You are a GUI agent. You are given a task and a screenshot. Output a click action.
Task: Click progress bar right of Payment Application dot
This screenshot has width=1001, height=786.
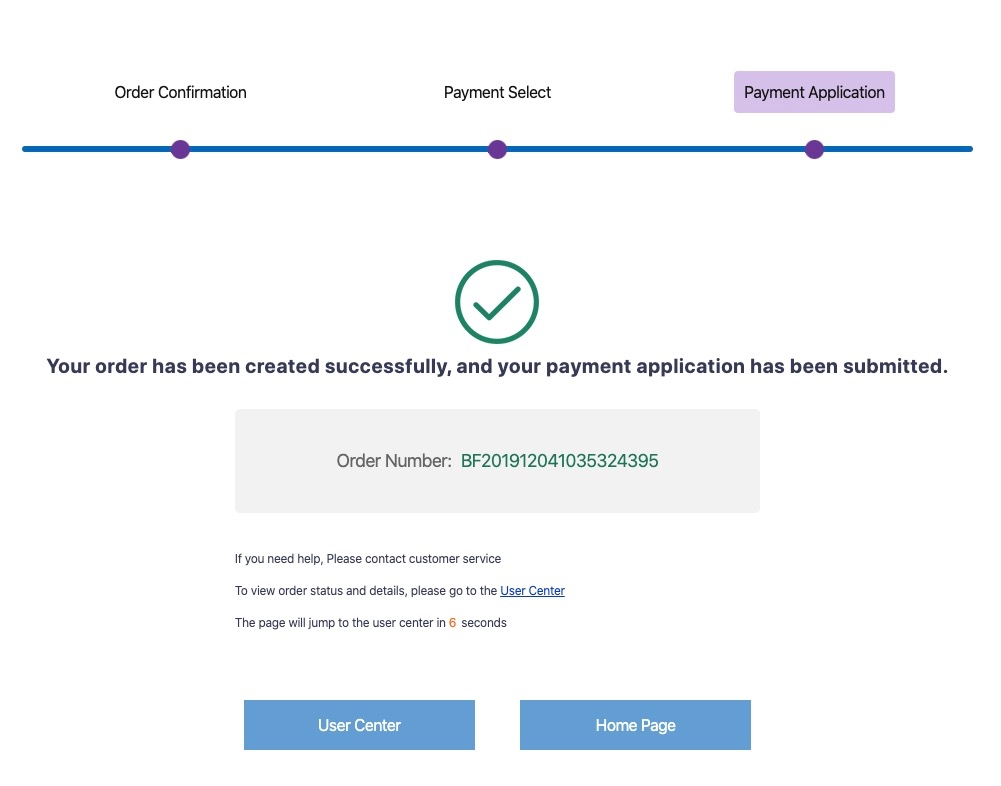[x=895, y=149]
